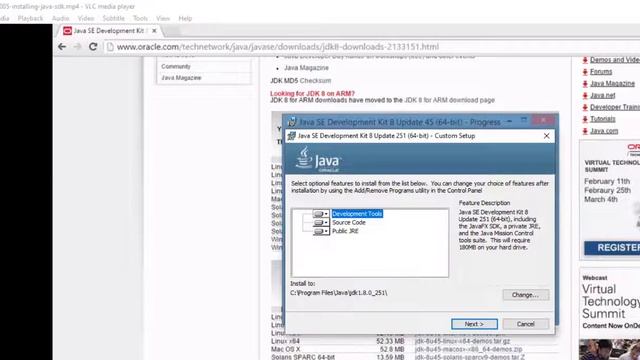Click Cancel in the Custom Setup dialog
This screenshot has width=640, height=360.
[526, 324]
